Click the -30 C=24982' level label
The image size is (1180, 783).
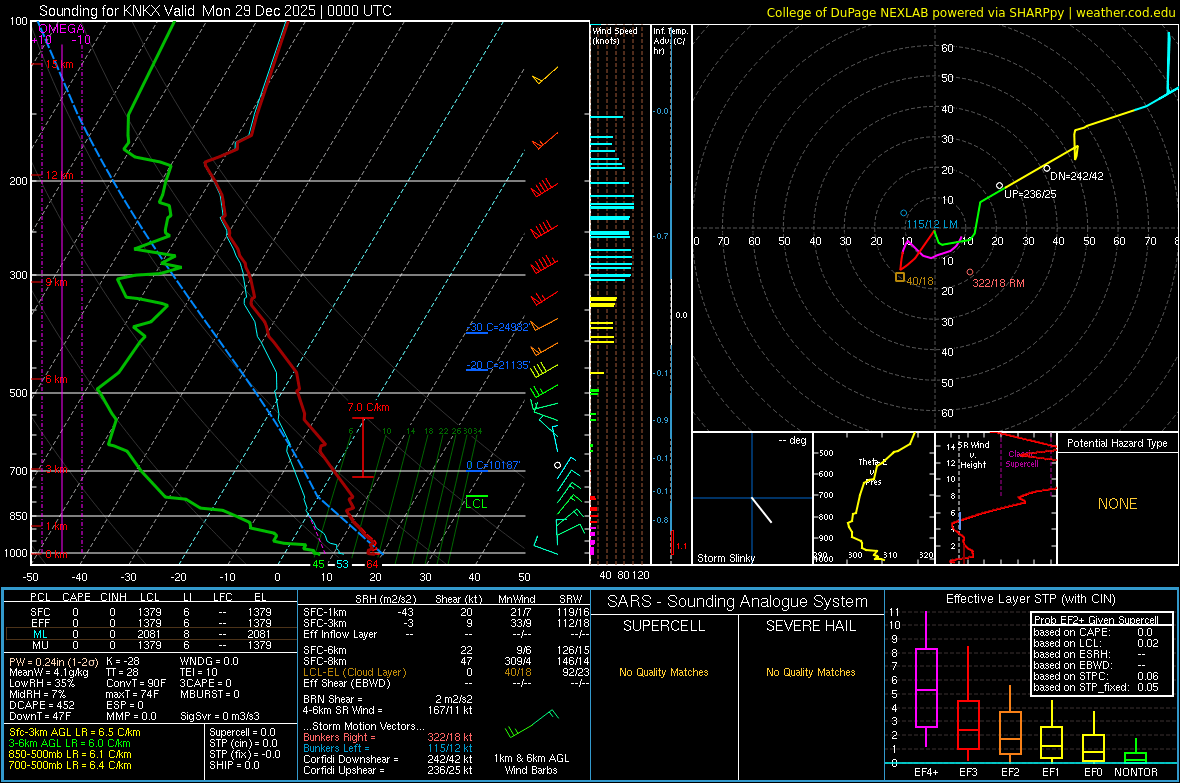[x=498, y=327]
